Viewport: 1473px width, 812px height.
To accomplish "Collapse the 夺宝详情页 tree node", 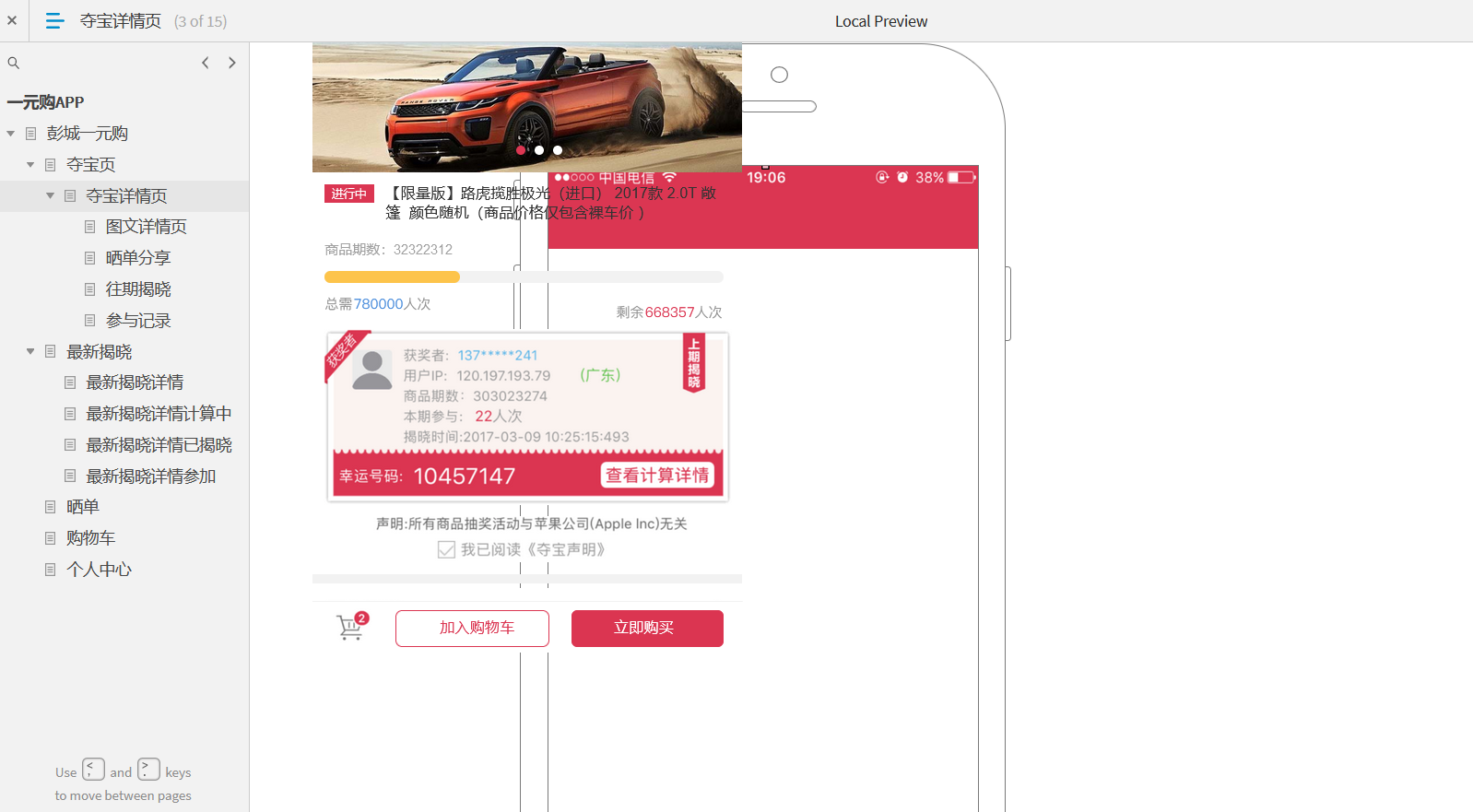I will click(50, 196).
